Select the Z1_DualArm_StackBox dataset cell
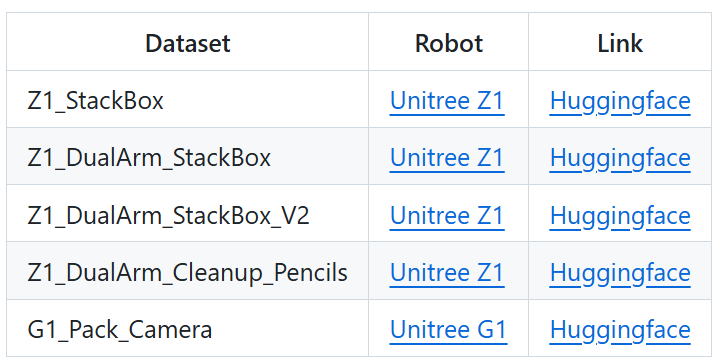The height and width of the screenshot is (364, 719). tap(188, 156)
